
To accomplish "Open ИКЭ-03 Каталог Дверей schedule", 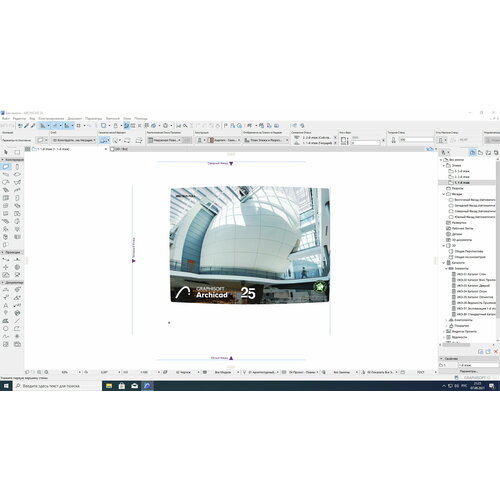I will coord(473,286).
